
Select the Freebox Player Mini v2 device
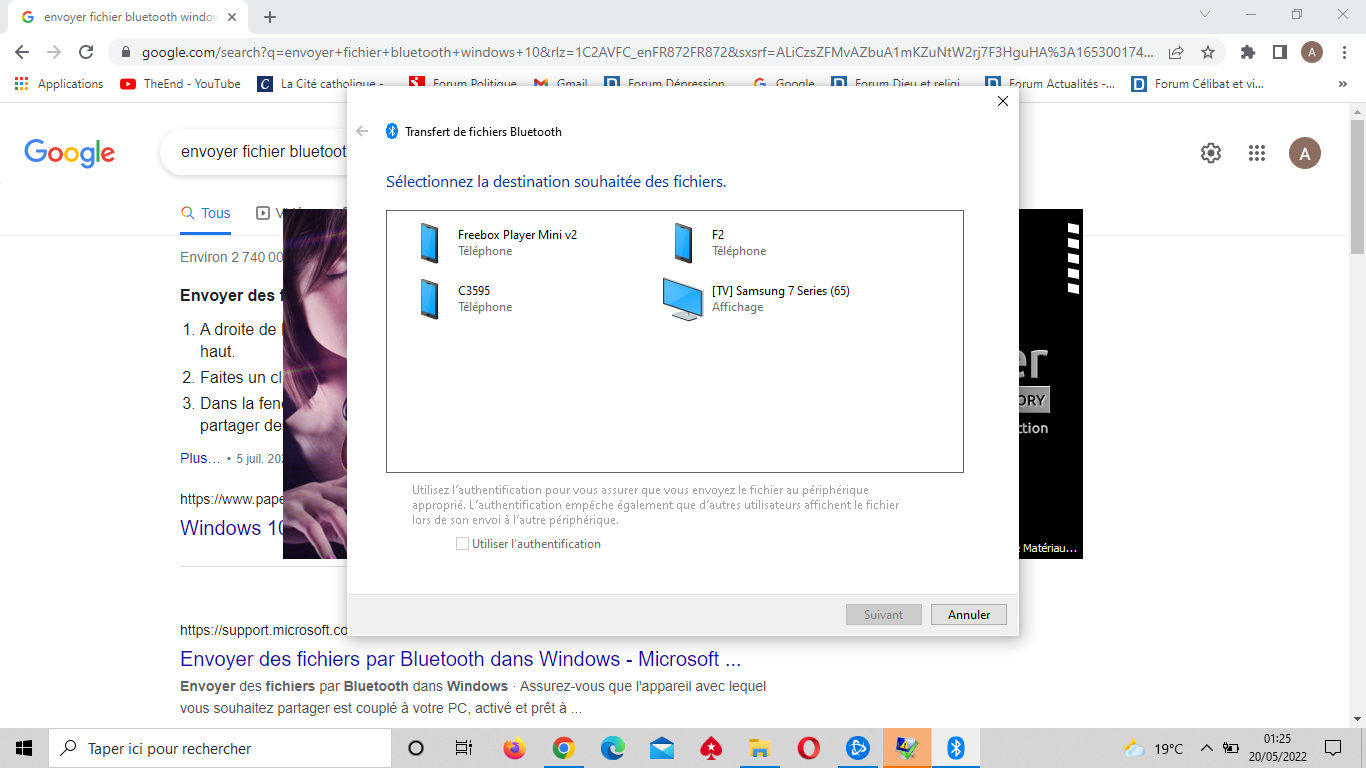497,243
